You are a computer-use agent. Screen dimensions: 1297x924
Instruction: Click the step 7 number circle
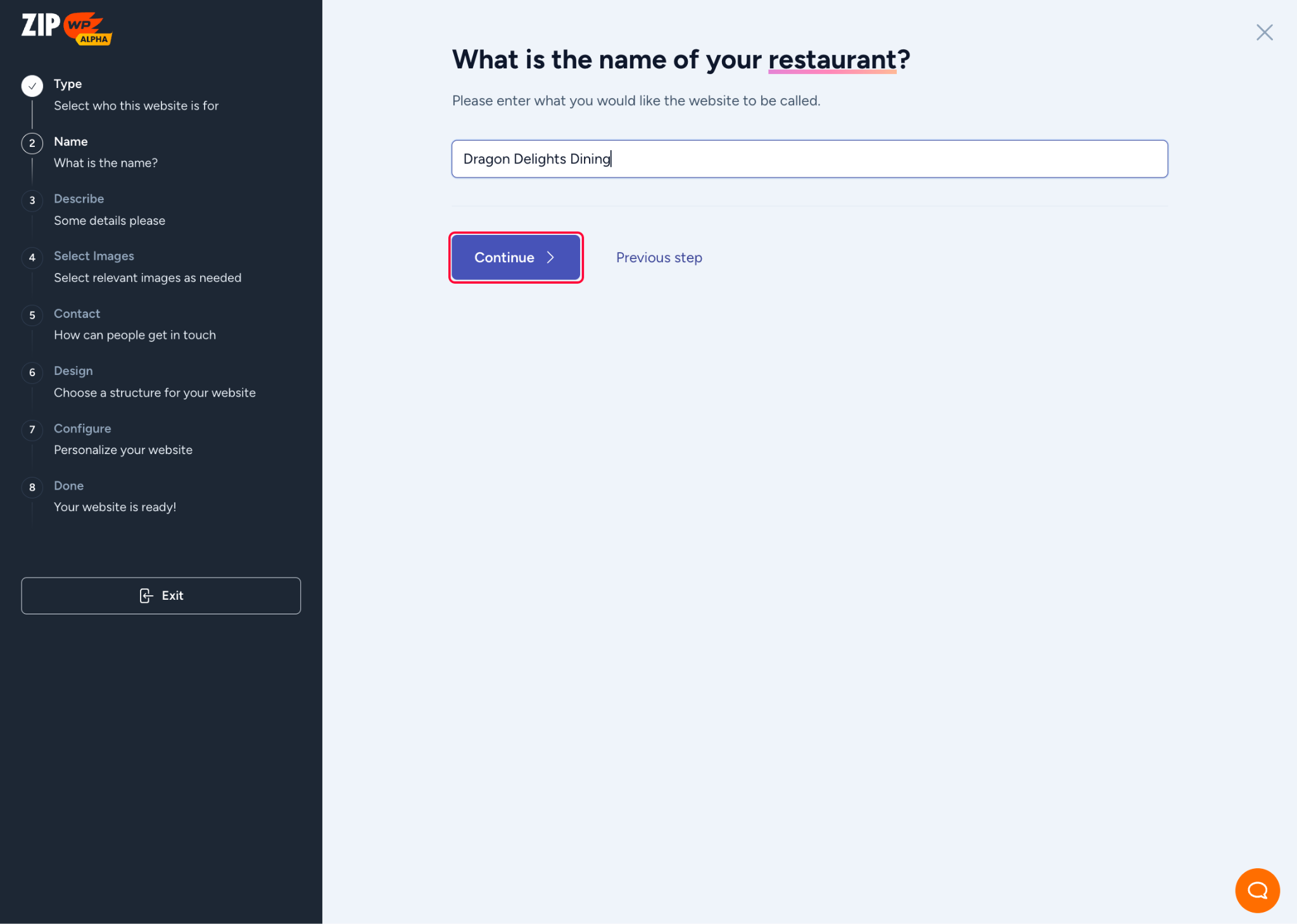(32, 430)
